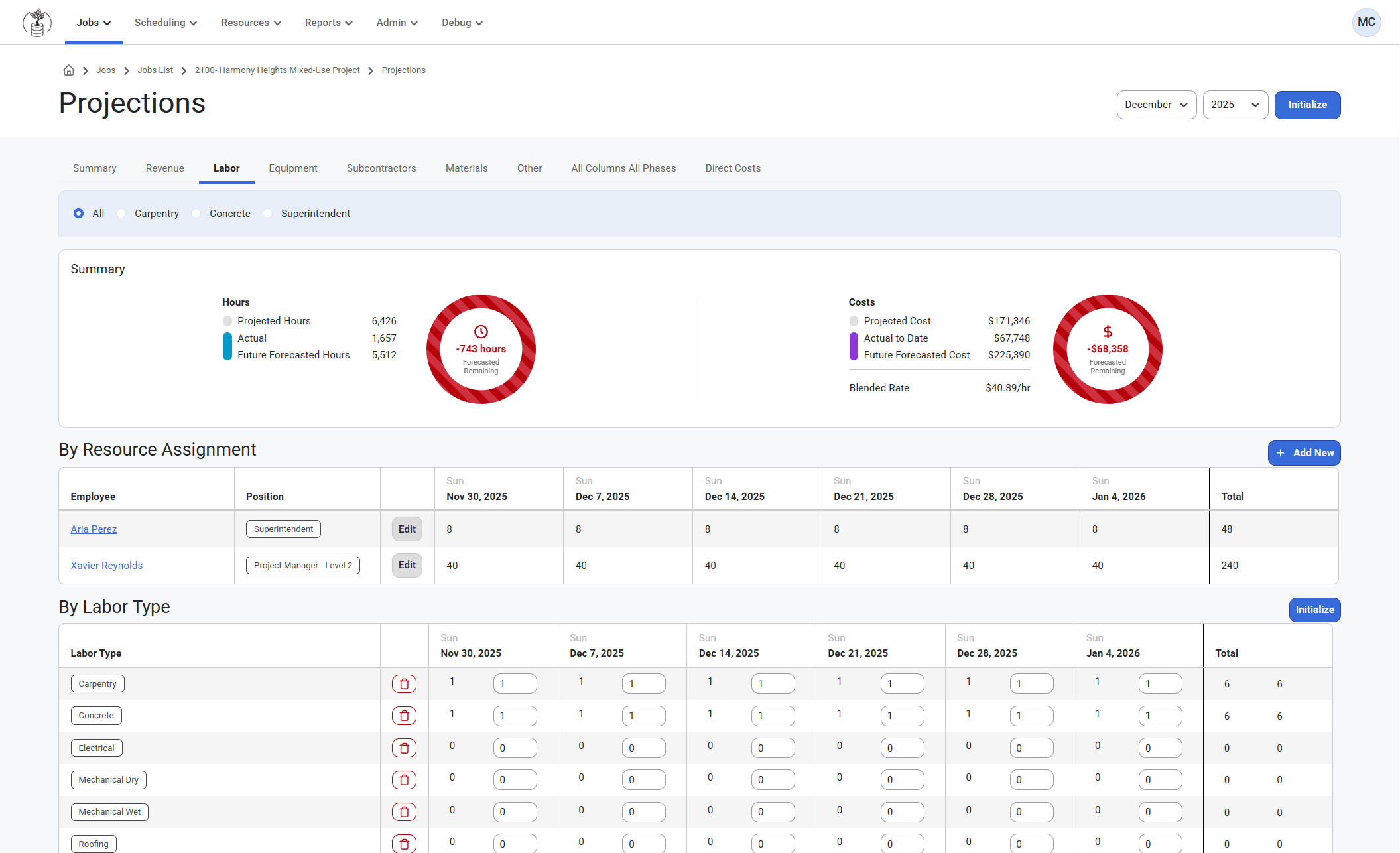Click trash icon for Concrete row
The width and height of the screenshot is (1400, 853).
(404, 716)
